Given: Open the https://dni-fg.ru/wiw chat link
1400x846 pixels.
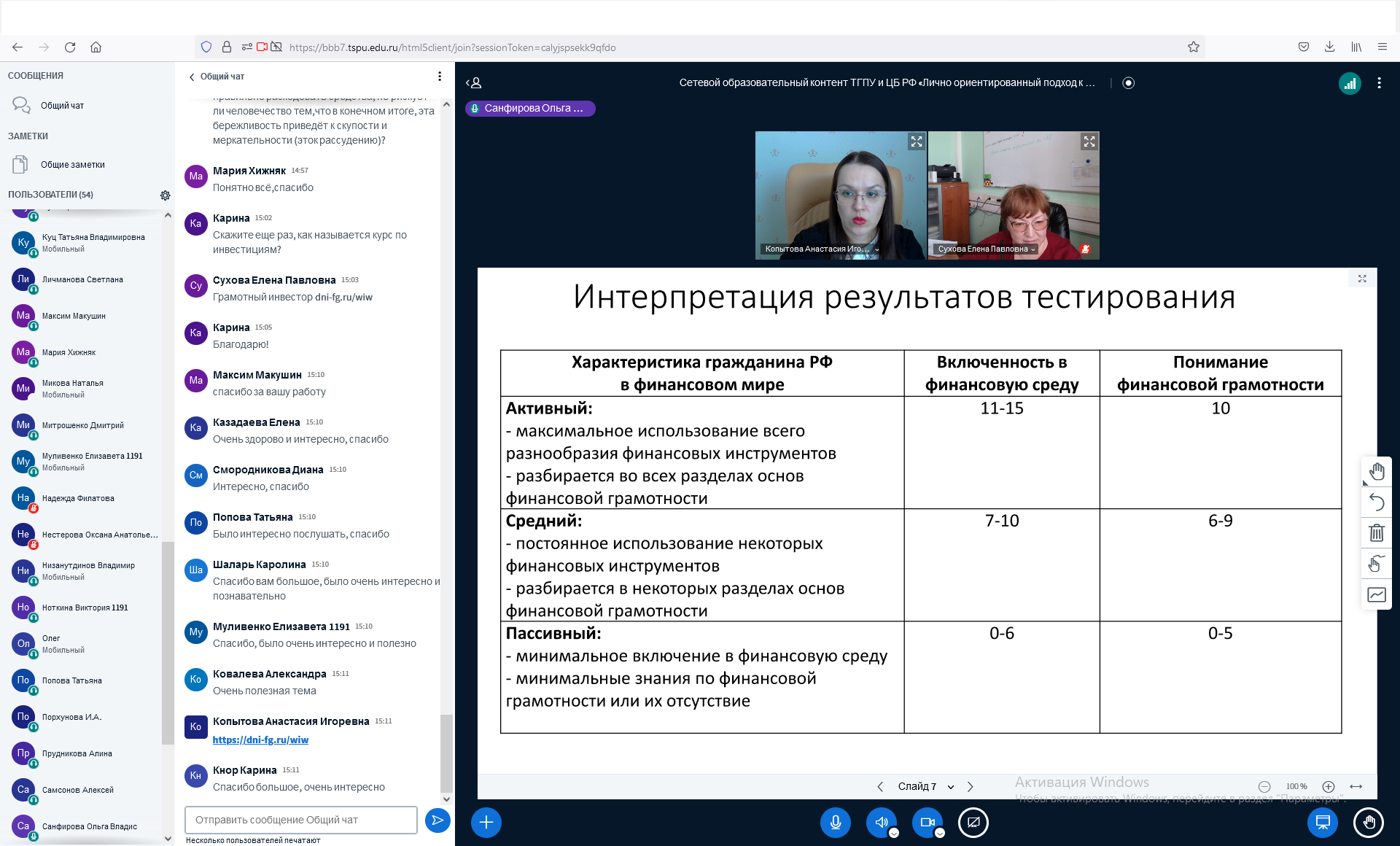Looking at the screenshot, I should coord(260,740).
